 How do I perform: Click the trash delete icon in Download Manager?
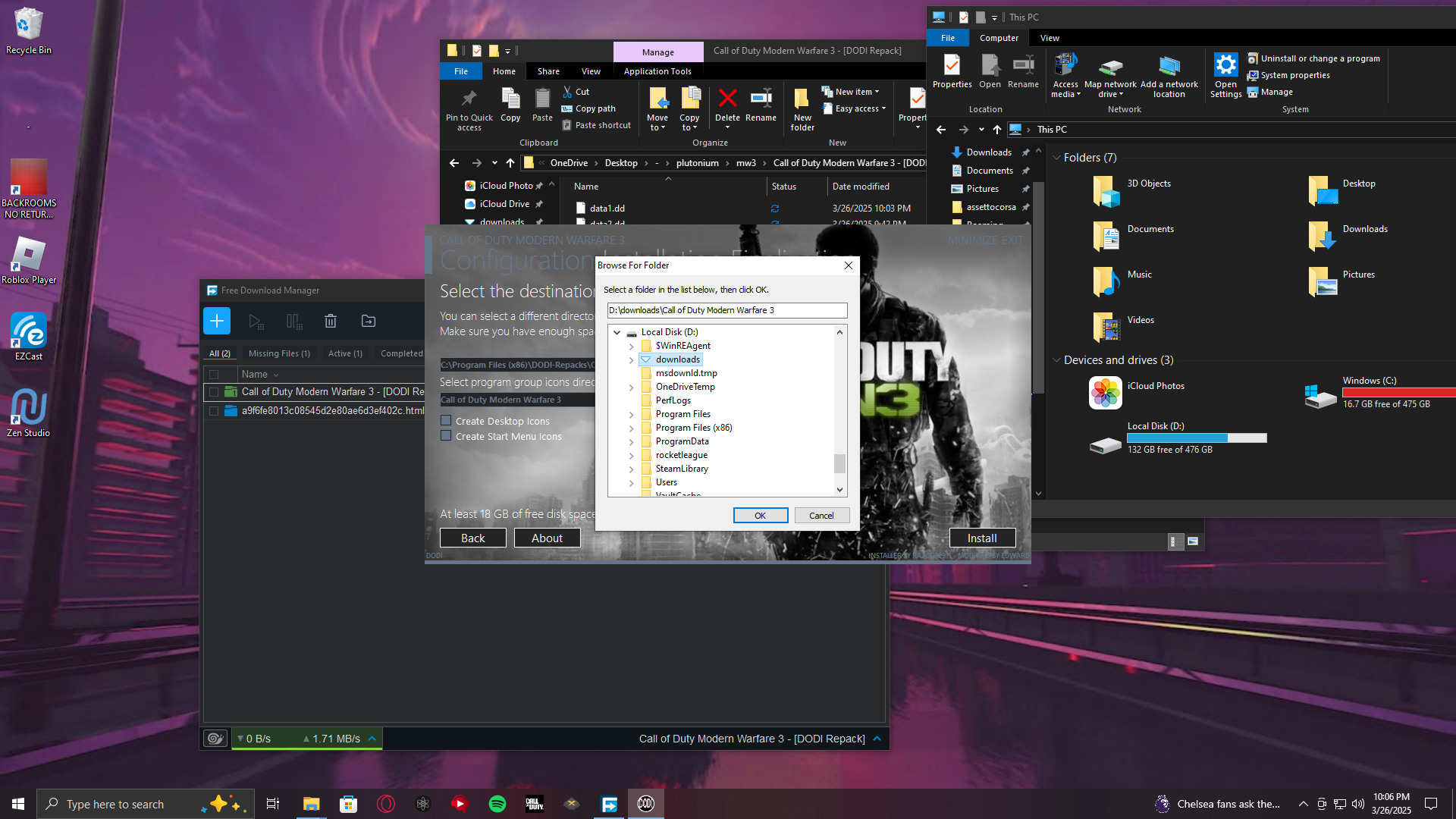point(331,321)
